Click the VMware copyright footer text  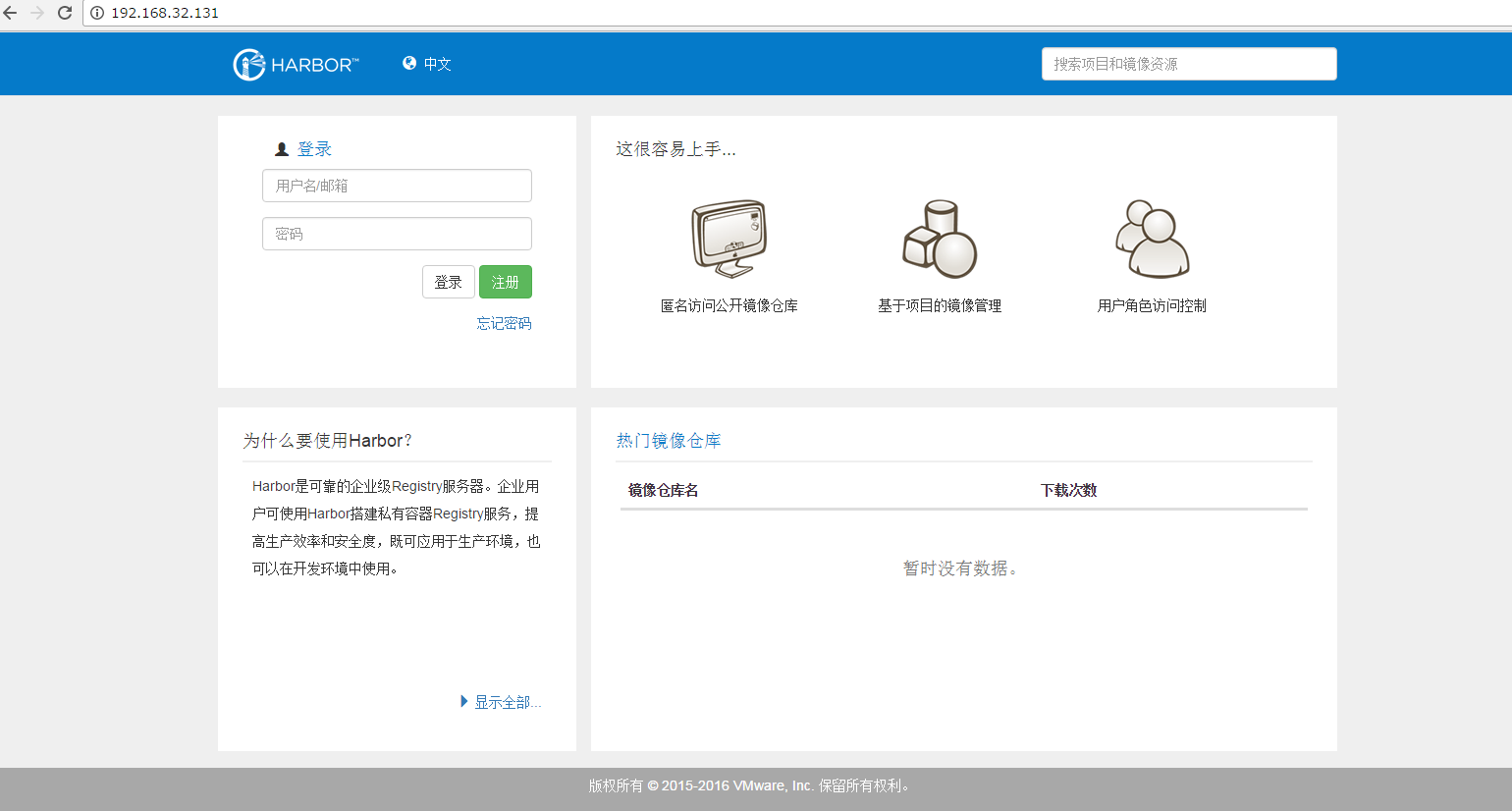point(751,785)
